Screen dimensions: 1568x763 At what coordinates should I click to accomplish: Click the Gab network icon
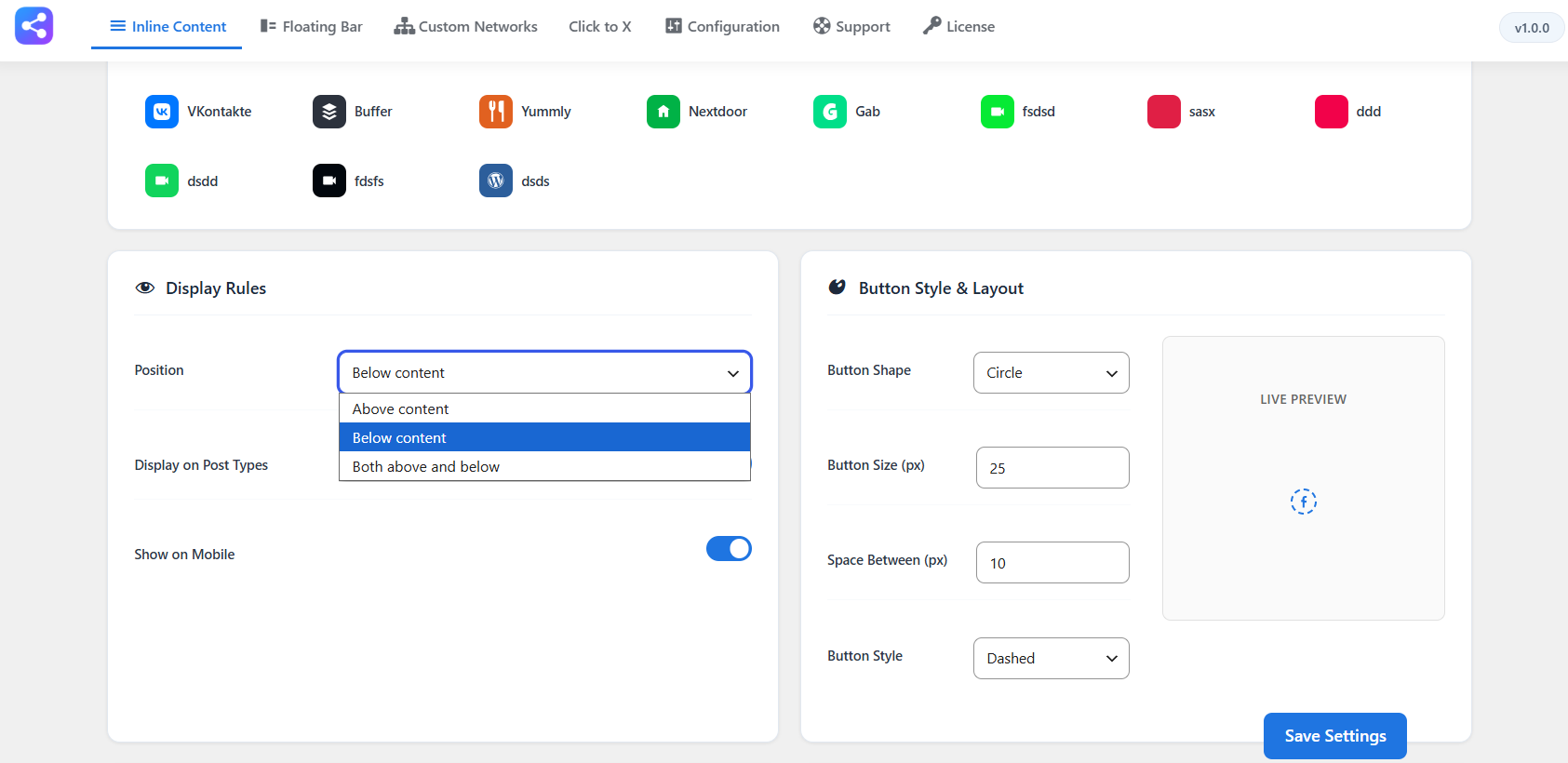830,112
